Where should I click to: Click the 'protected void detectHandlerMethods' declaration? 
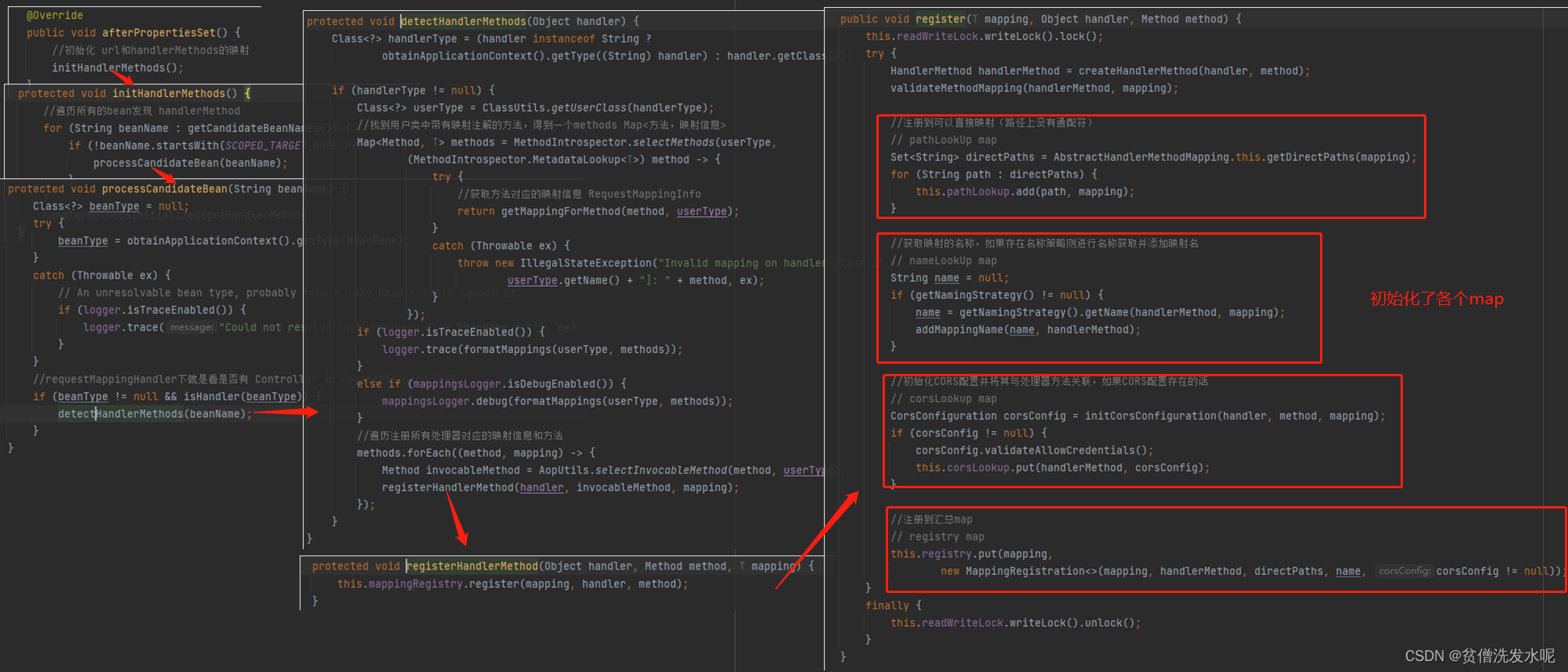point(473,21)
